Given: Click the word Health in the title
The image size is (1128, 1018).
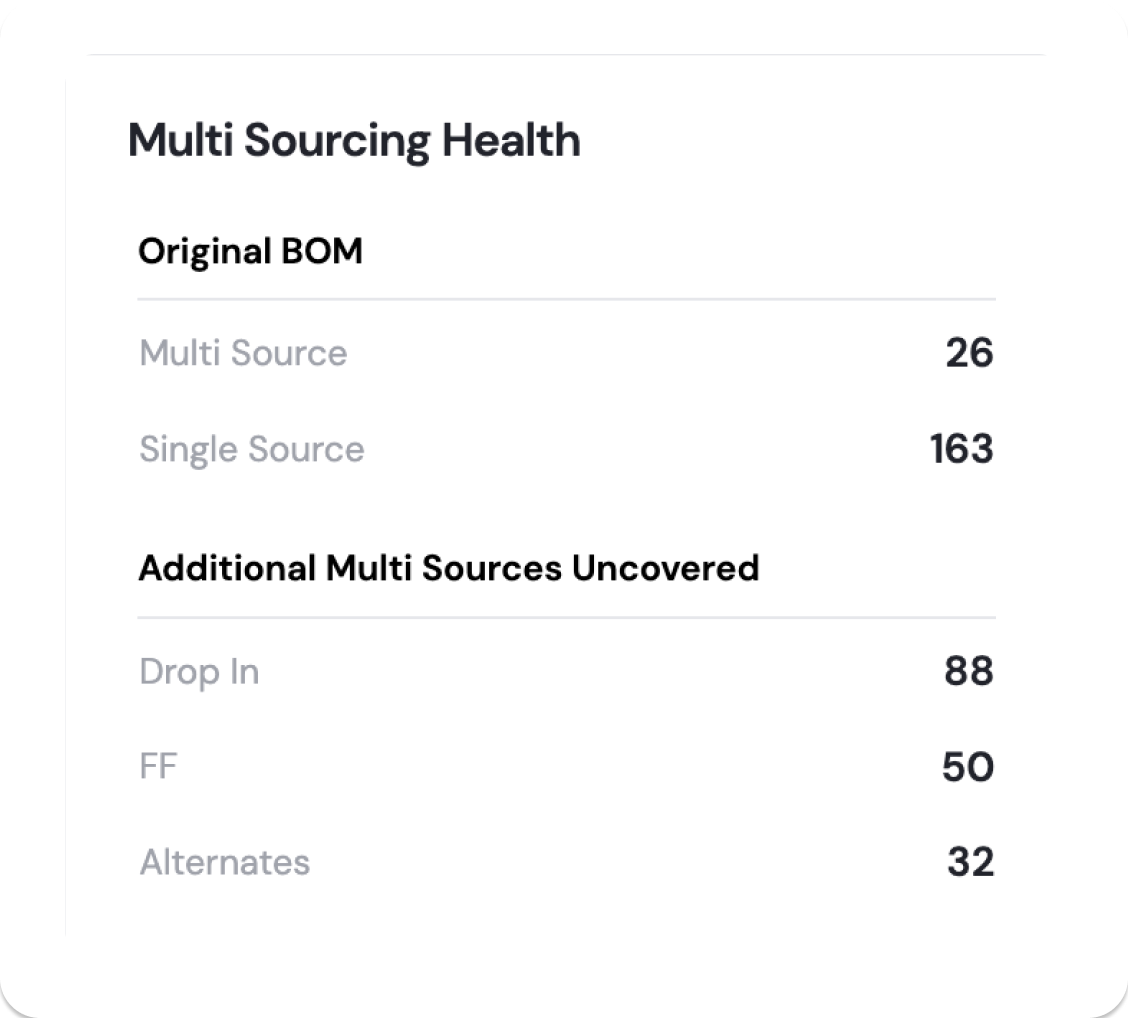Looking at the screenshot, I should click(x=511, y=141).
